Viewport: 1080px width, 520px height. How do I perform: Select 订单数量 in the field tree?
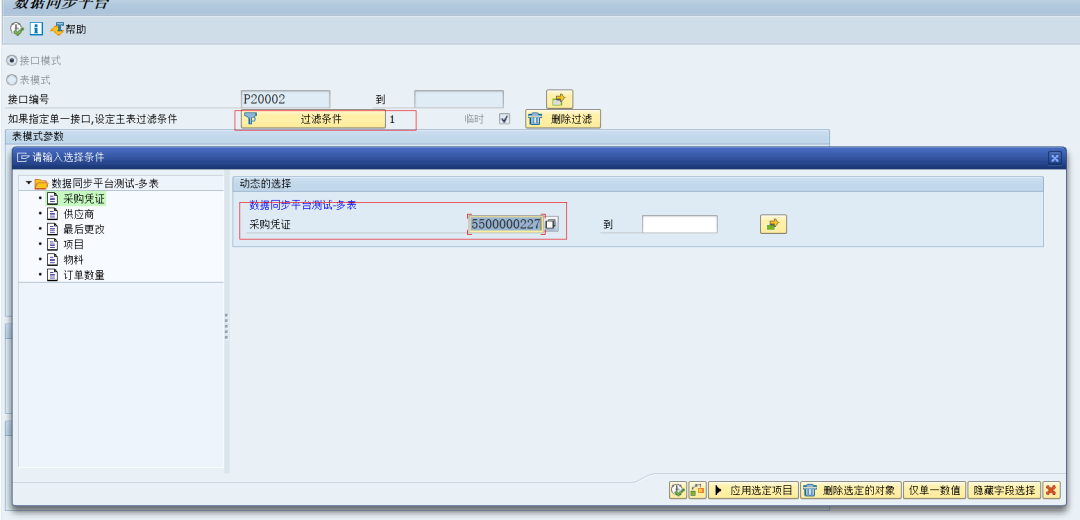coord(83,275)
